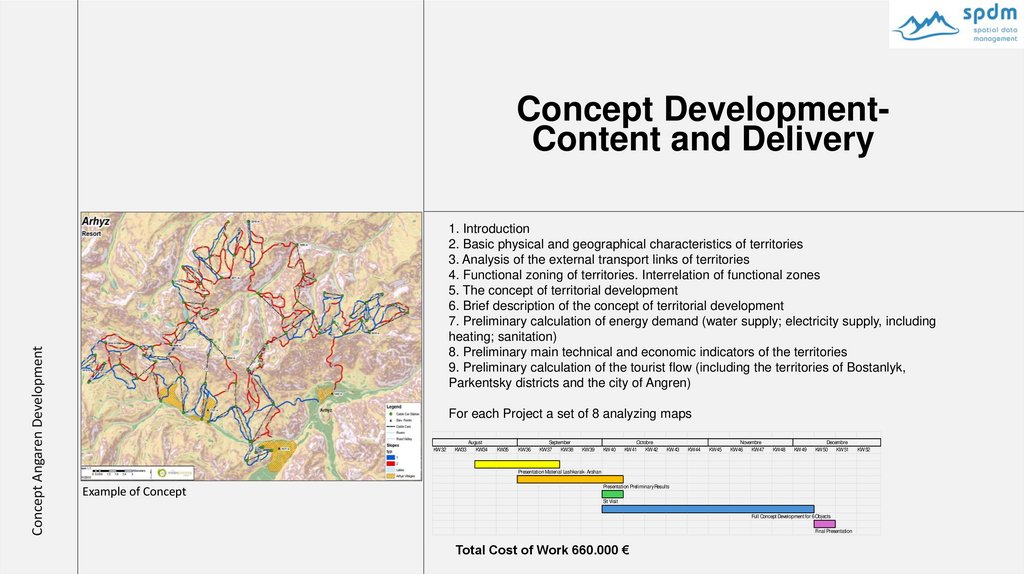1024x574 pixels.
Task: Click item 7 on preliminary energy demand calculation
Action: pos(692,329)
